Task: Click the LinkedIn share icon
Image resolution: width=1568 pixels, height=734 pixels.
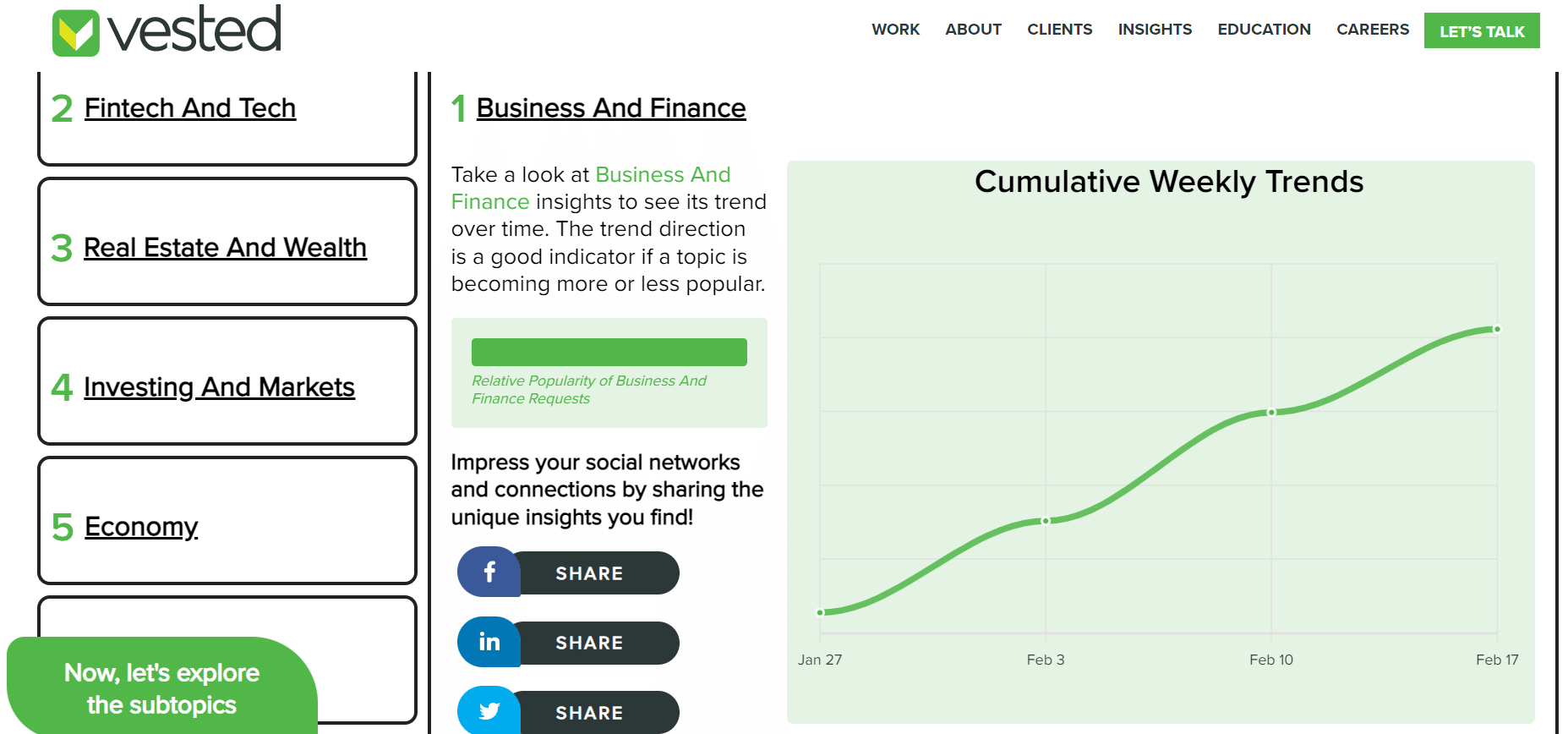Action: click(x=489, y=643)
